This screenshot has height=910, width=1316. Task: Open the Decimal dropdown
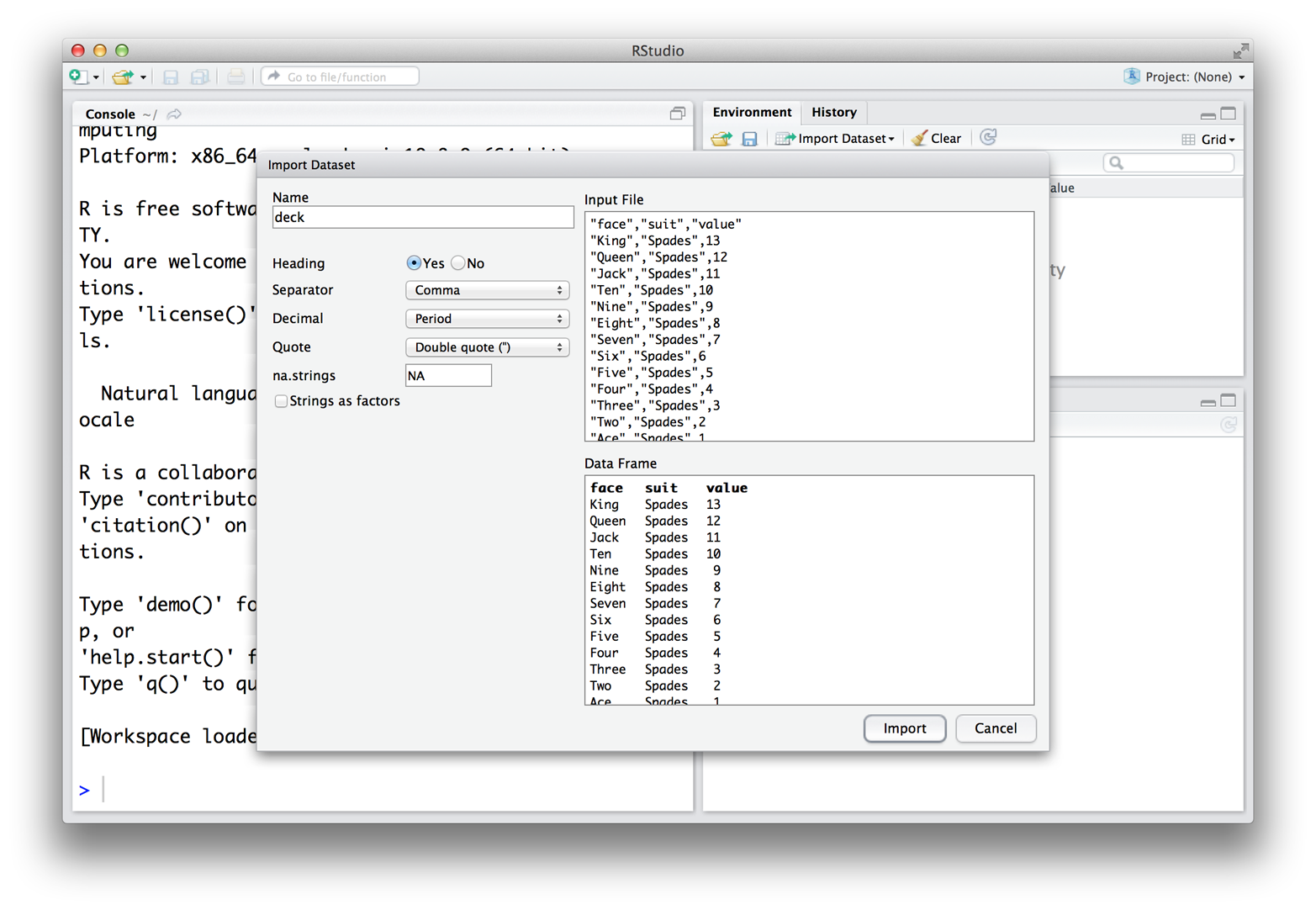point(488,319)
